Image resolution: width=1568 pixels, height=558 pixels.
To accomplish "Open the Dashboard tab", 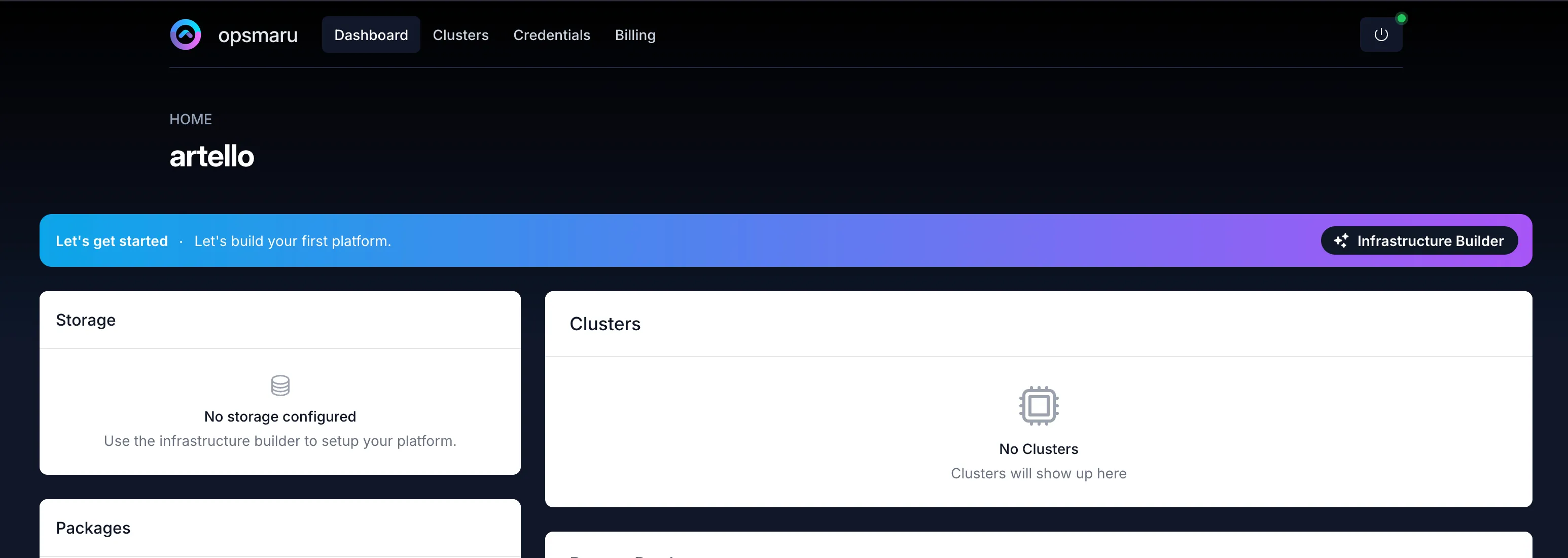I will click(371, 34).
